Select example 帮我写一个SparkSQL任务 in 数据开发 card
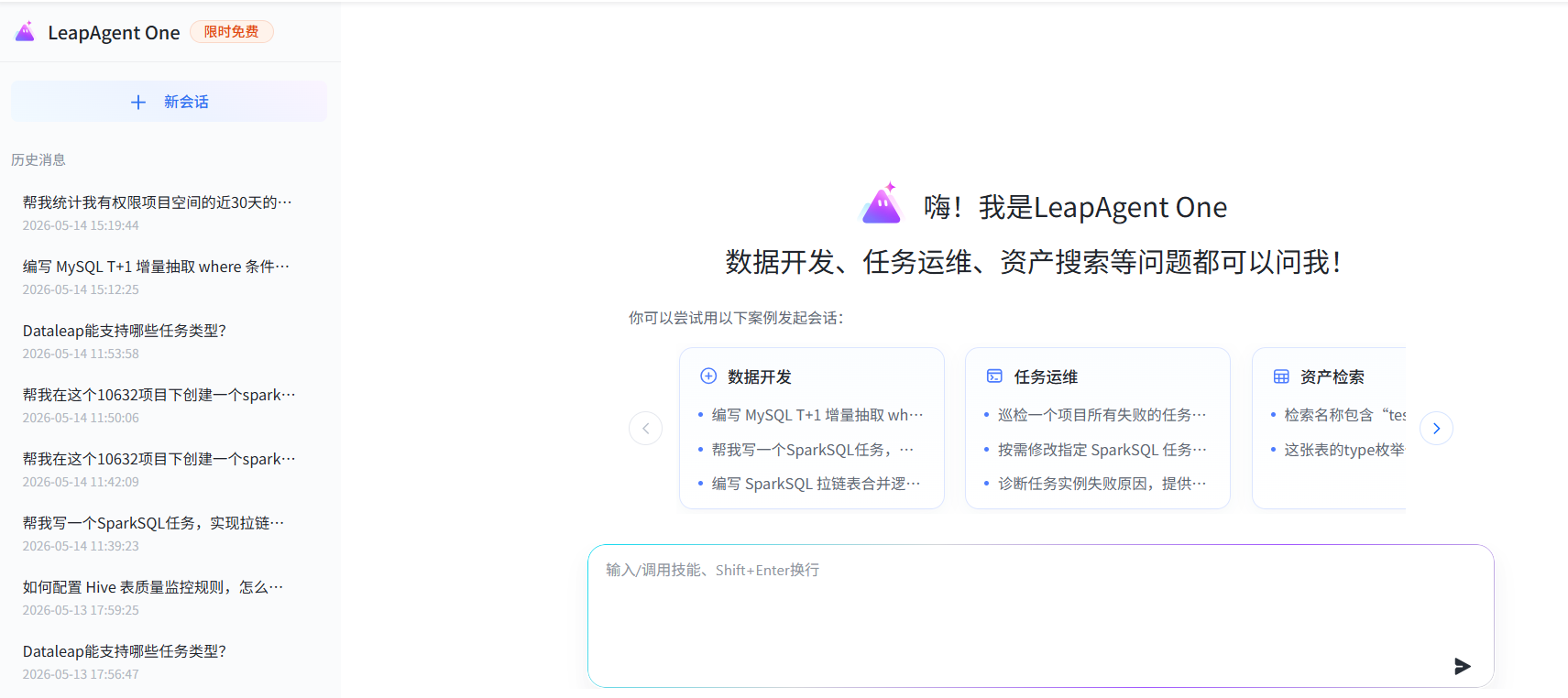Image resolution: width=1568 pixels, height=698 pixels. 813,450
